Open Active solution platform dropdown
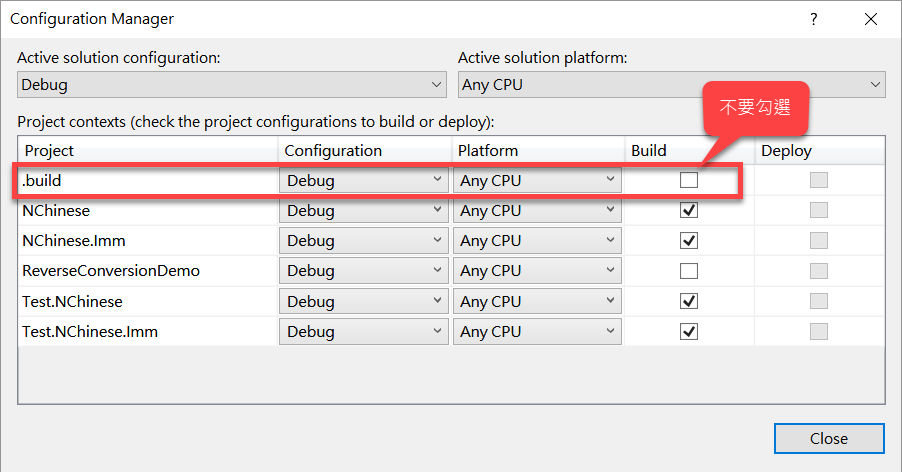The image size is (902, 472). [671, 85]
